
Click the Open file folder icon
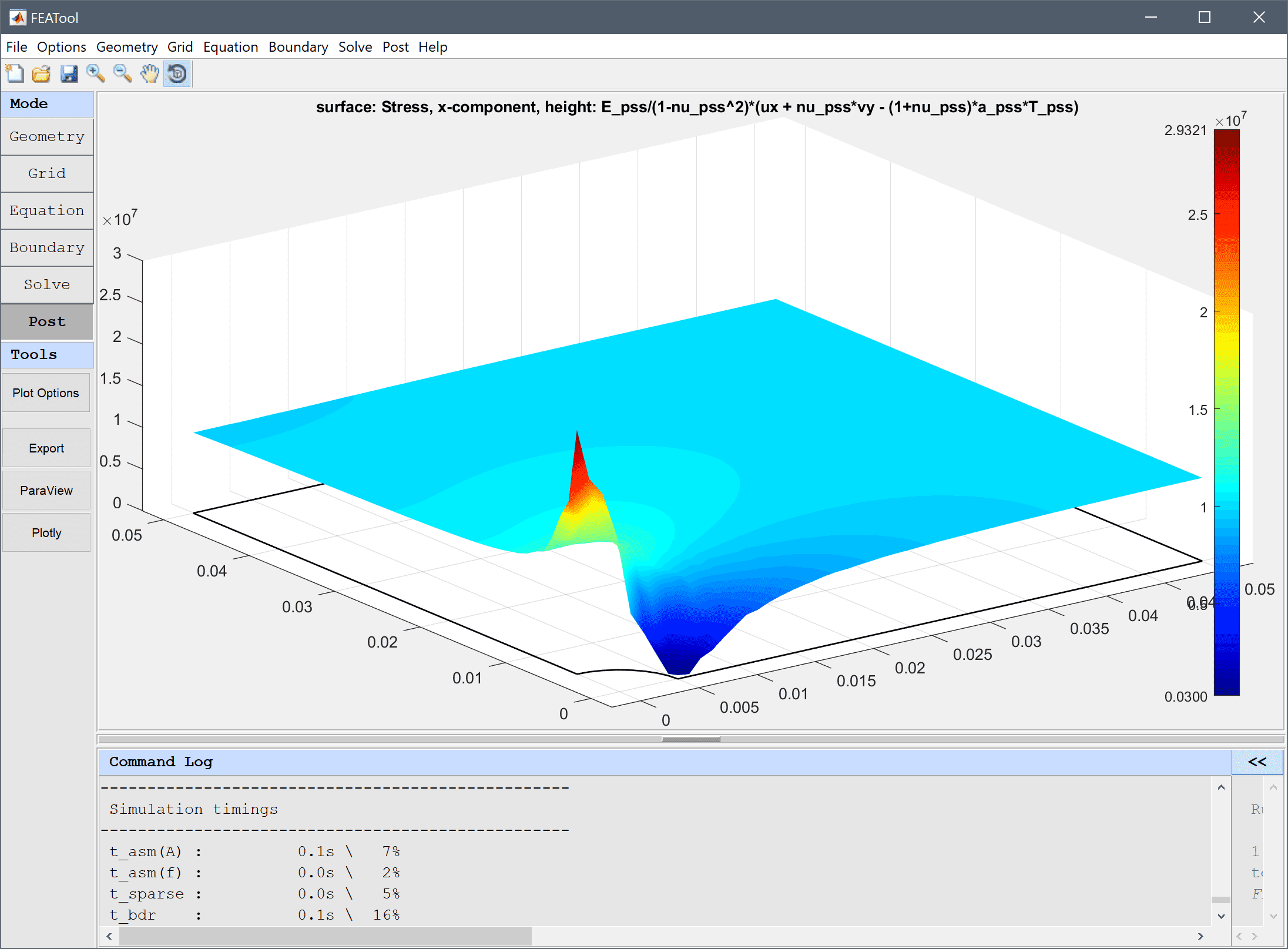pos(42,74)
